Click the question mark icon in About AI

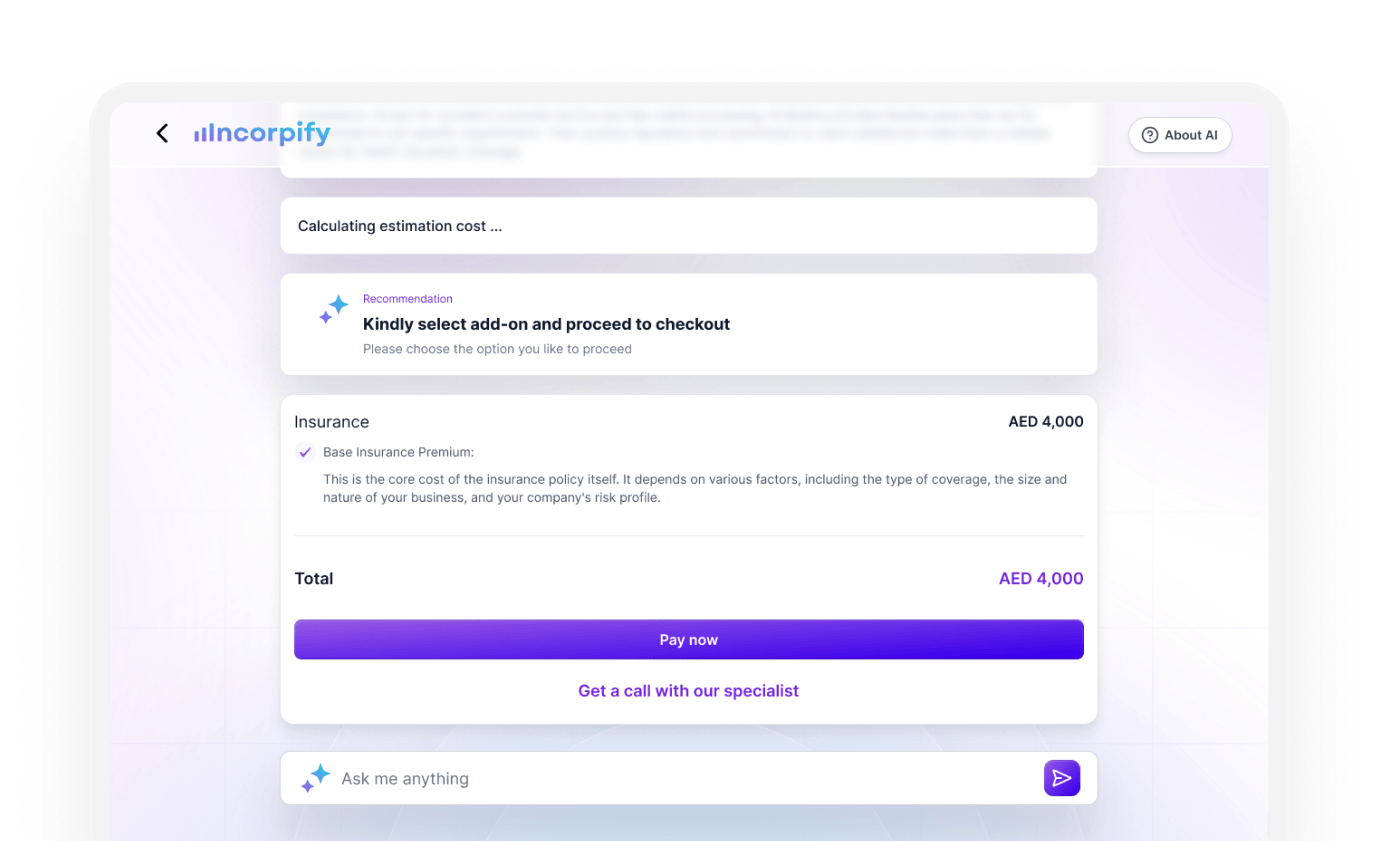[x=1150, y=135]
